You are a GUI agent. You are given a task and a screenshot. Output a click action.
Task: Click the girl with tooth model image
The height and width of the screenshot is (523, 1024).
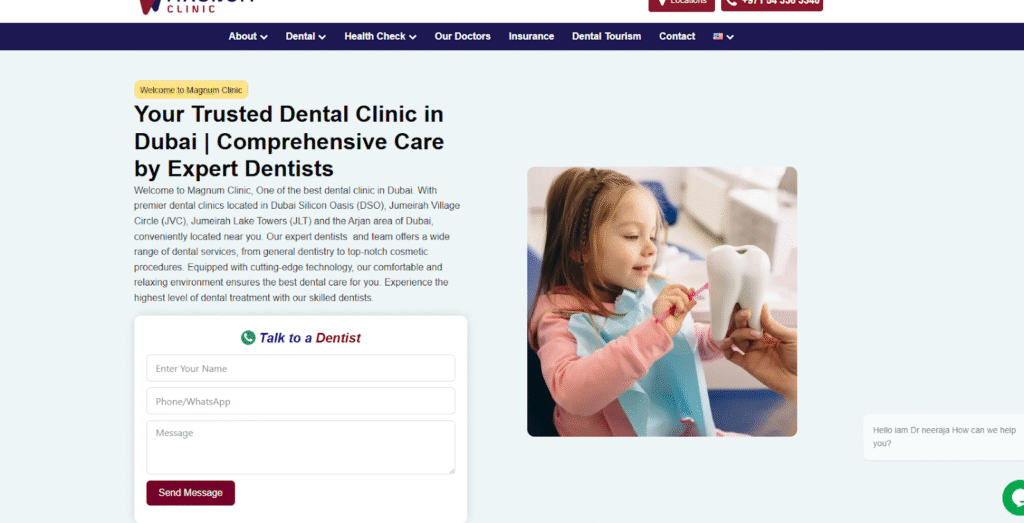coord(662,302)
